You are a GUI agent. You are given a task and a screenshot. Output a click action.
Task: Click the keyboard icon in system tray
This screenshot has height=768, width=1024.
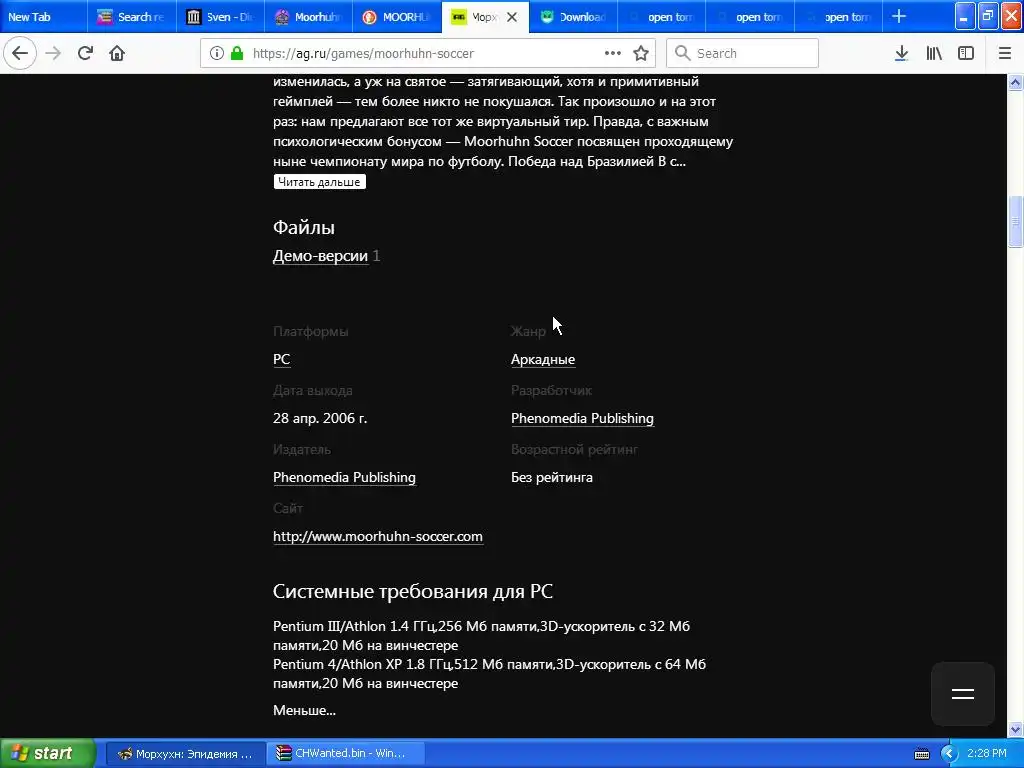pyautogui.click(x=921, y=754)
